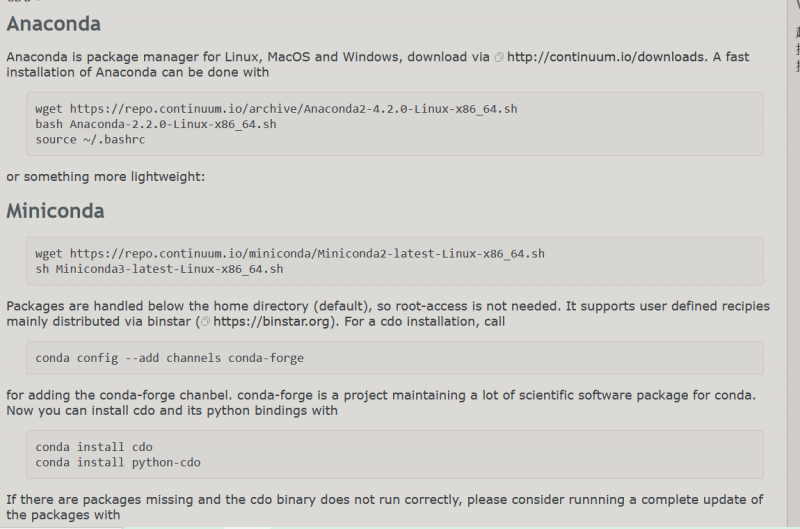The image size is (800, 529).
Task: Click the conda install python-cdo command line
Action: coord(118,462)
